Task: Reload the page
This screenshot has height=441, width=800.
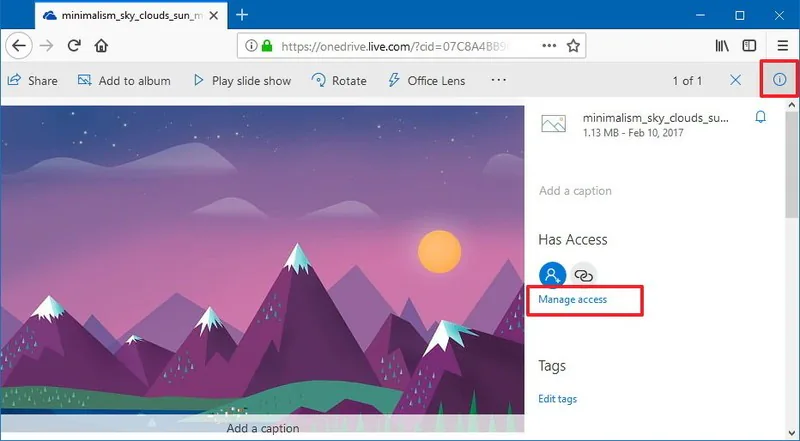Action: pos(74,46)
